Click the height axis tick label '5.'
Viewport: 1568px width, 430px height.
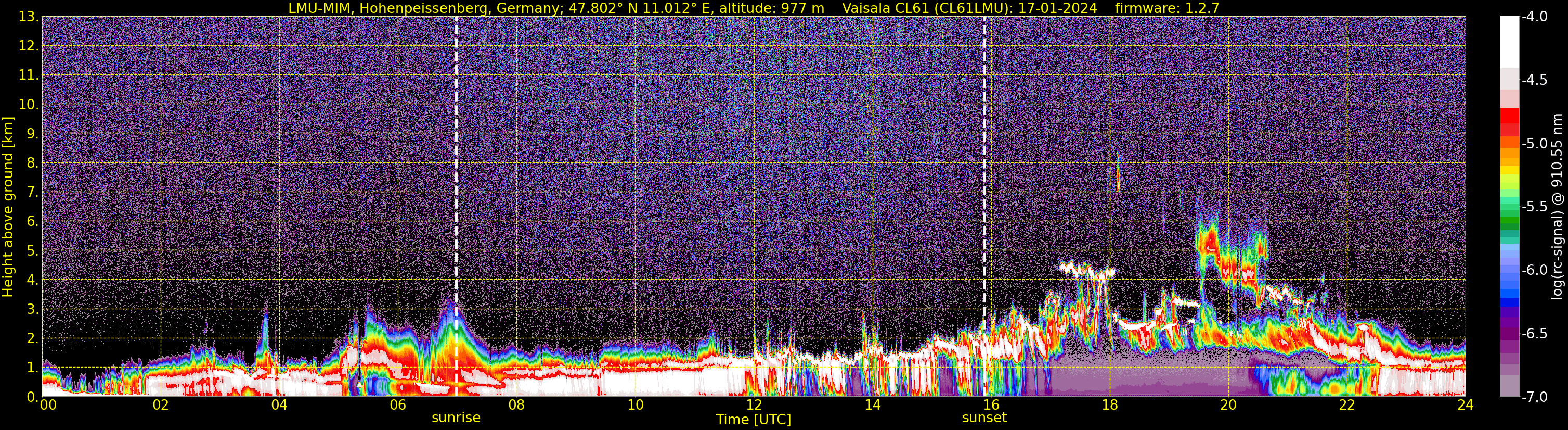[x=32, y=251]
